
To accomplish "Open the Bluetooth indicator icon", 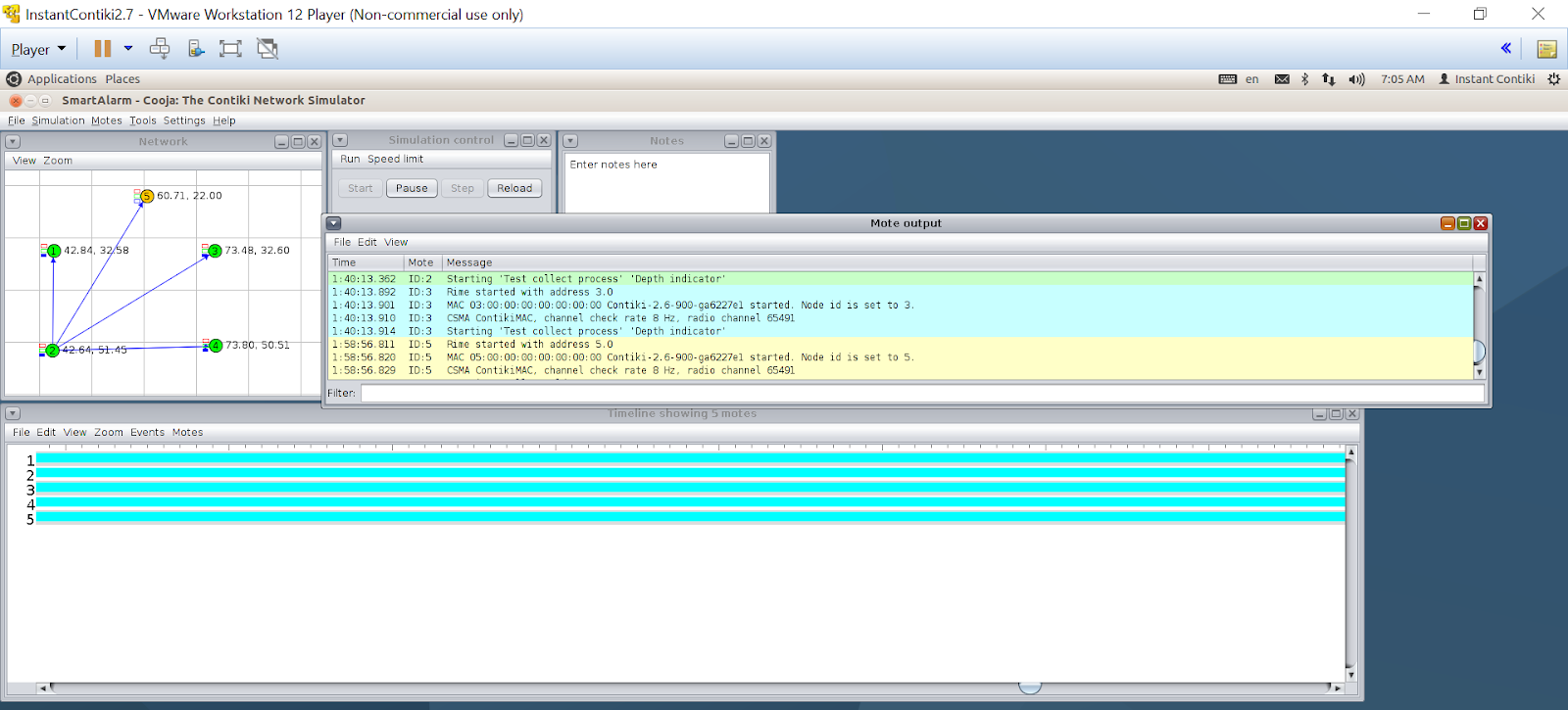I will pyautogui.click(x=1304, y=79).
